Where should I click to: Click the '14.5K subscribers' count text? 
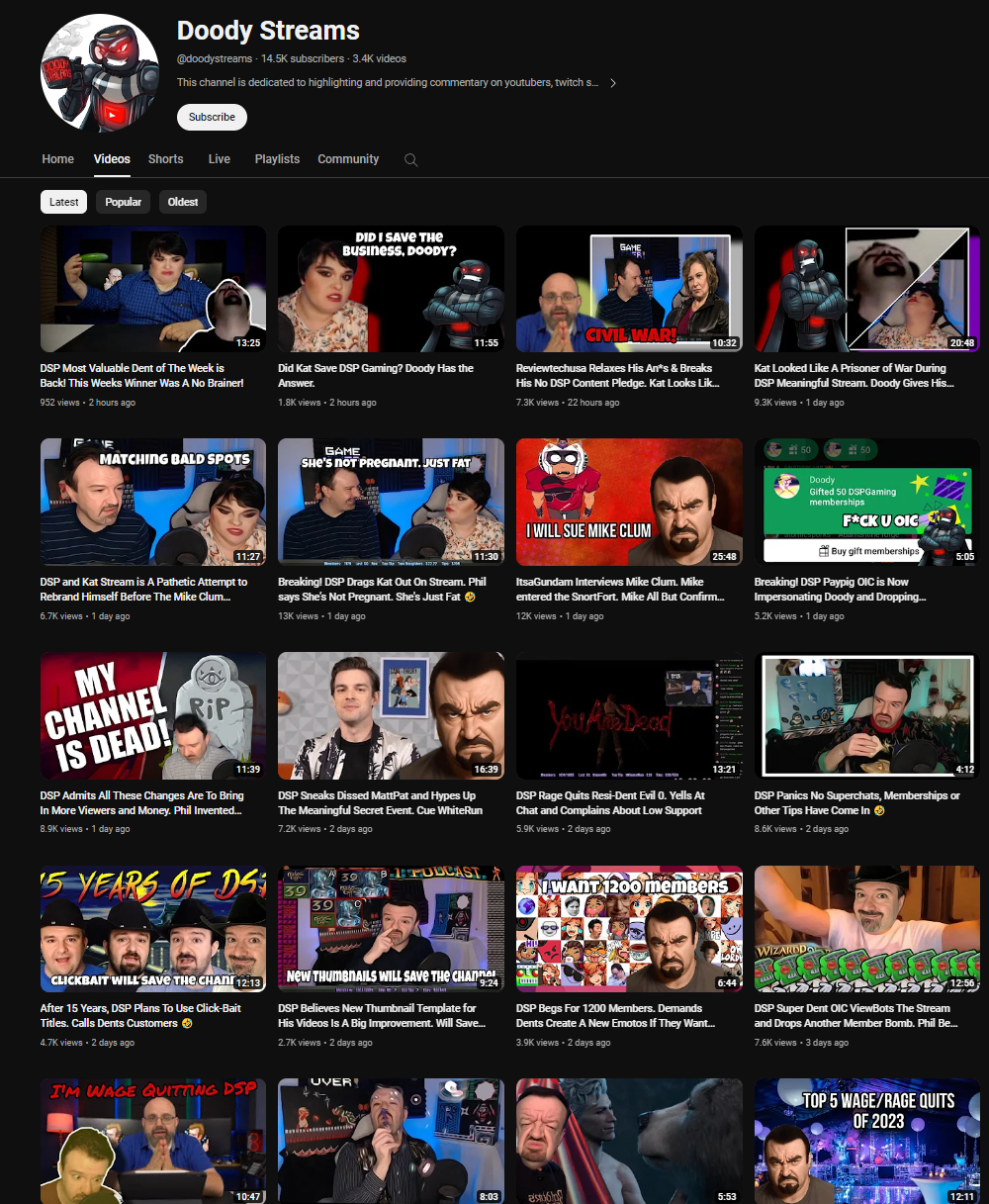point(303,59)
